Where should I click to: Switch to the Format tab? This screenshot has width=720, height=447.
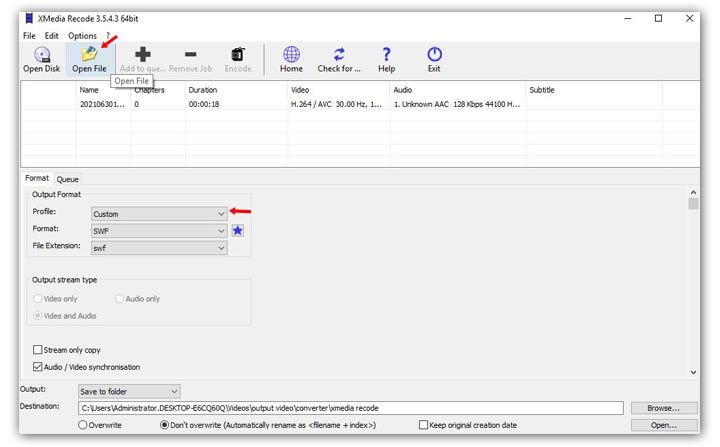37,178
